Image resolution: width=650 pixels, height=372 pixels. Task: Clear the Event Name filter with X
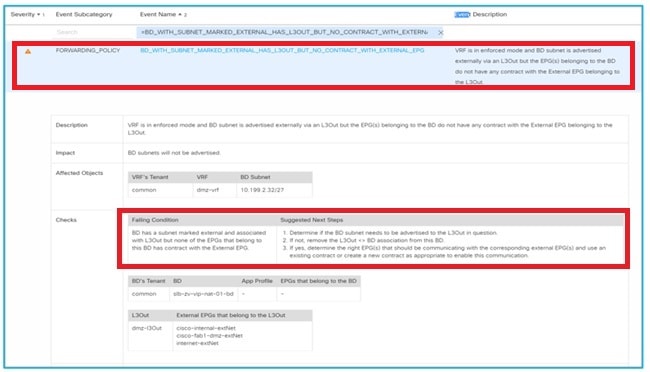[440, 32]
